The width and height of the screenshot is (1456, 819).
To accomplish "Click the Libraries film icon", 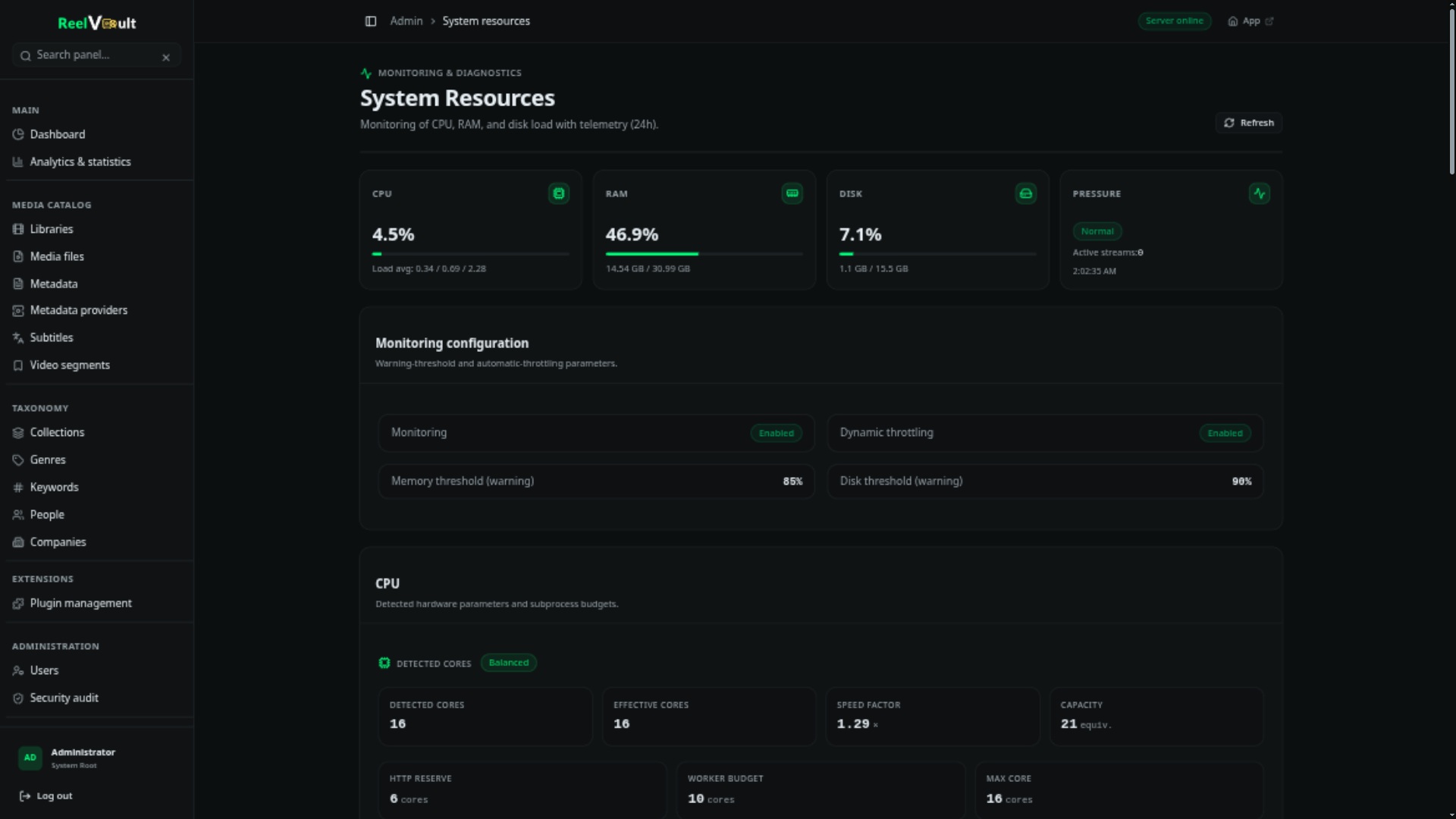I will (18, 229).
